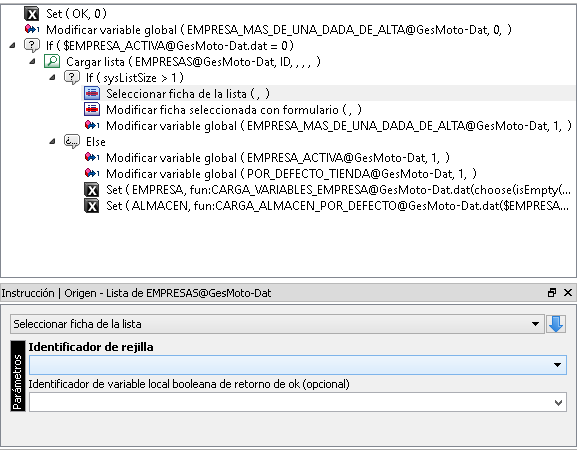Collapse the Cargar lista EMPRESAS node
This screenshot has width=577, height=450.
point(32,61)
